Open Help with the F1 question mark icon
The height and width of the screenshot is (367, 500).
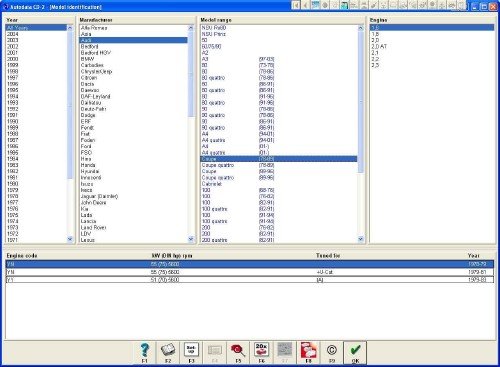pos(144,352)
